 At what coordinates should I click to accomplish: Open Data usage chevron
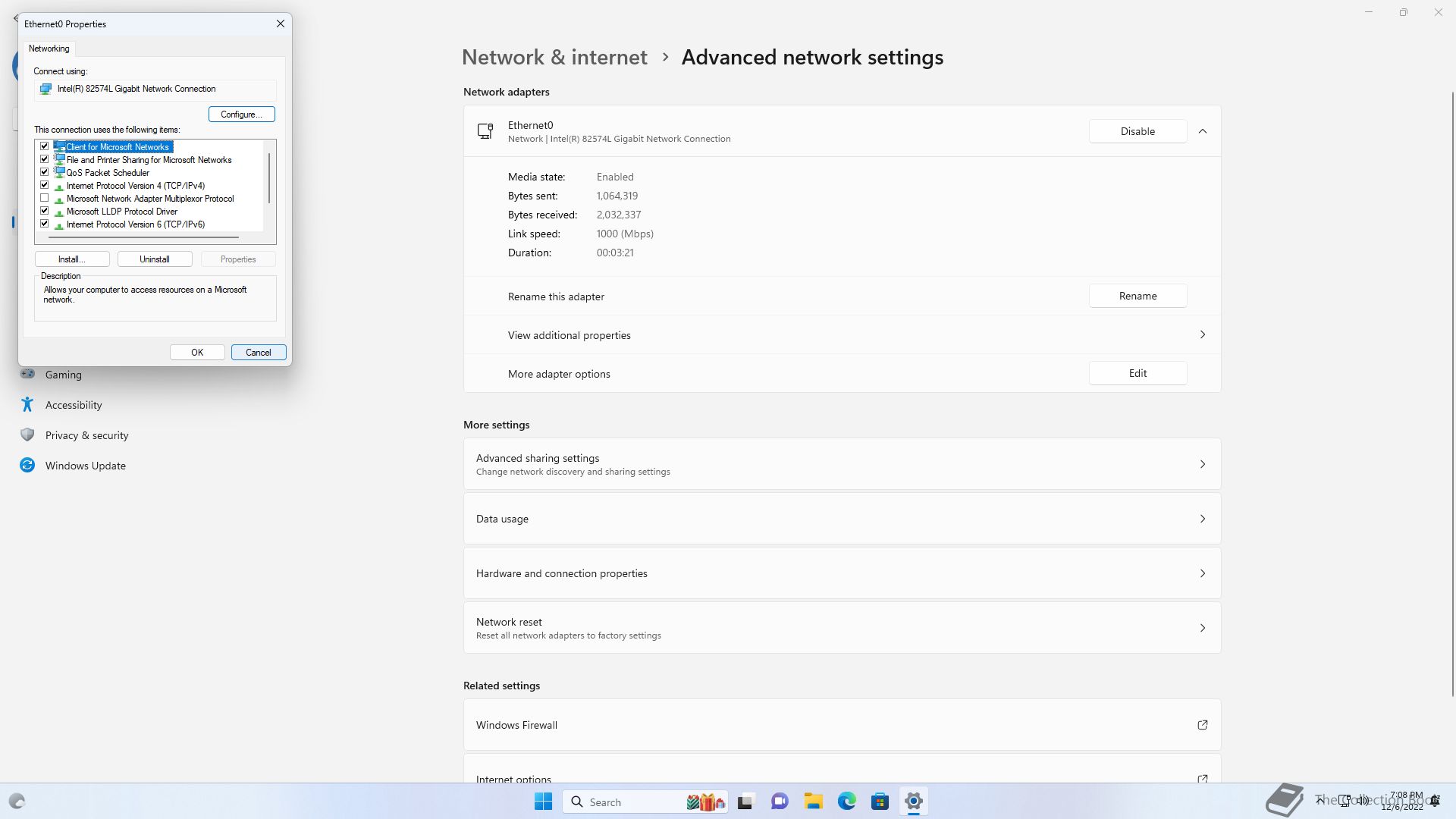point(1203,519)
